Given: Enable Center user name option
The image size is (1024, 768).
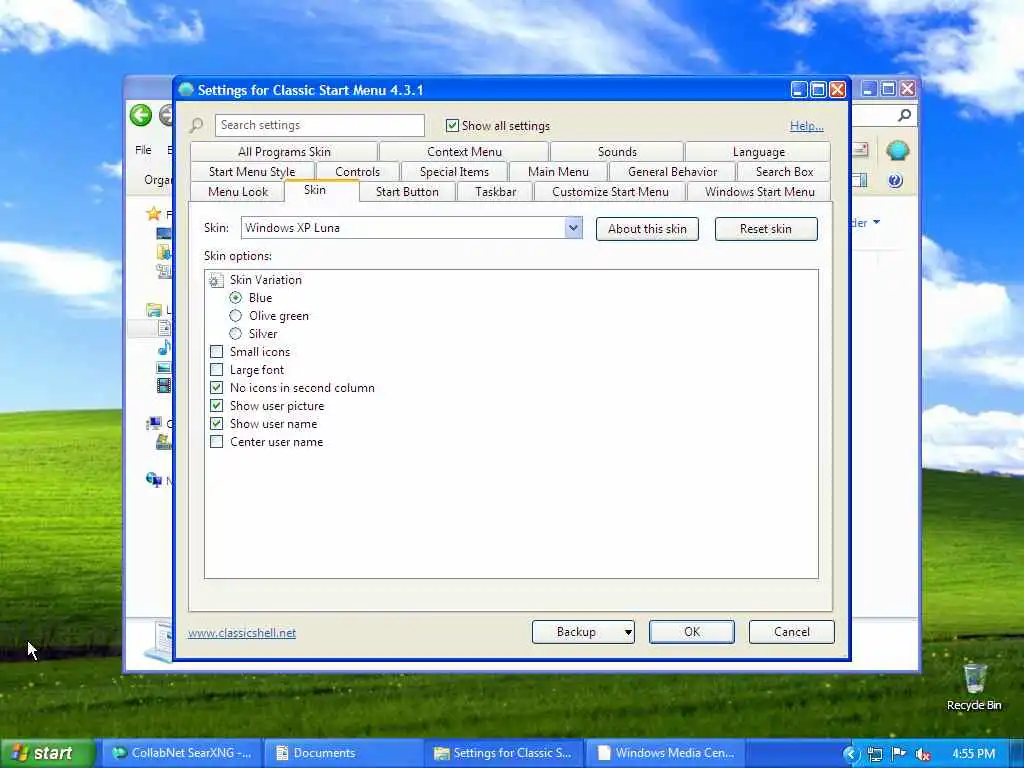Looking at the screenshot, I should click(216, 442).
